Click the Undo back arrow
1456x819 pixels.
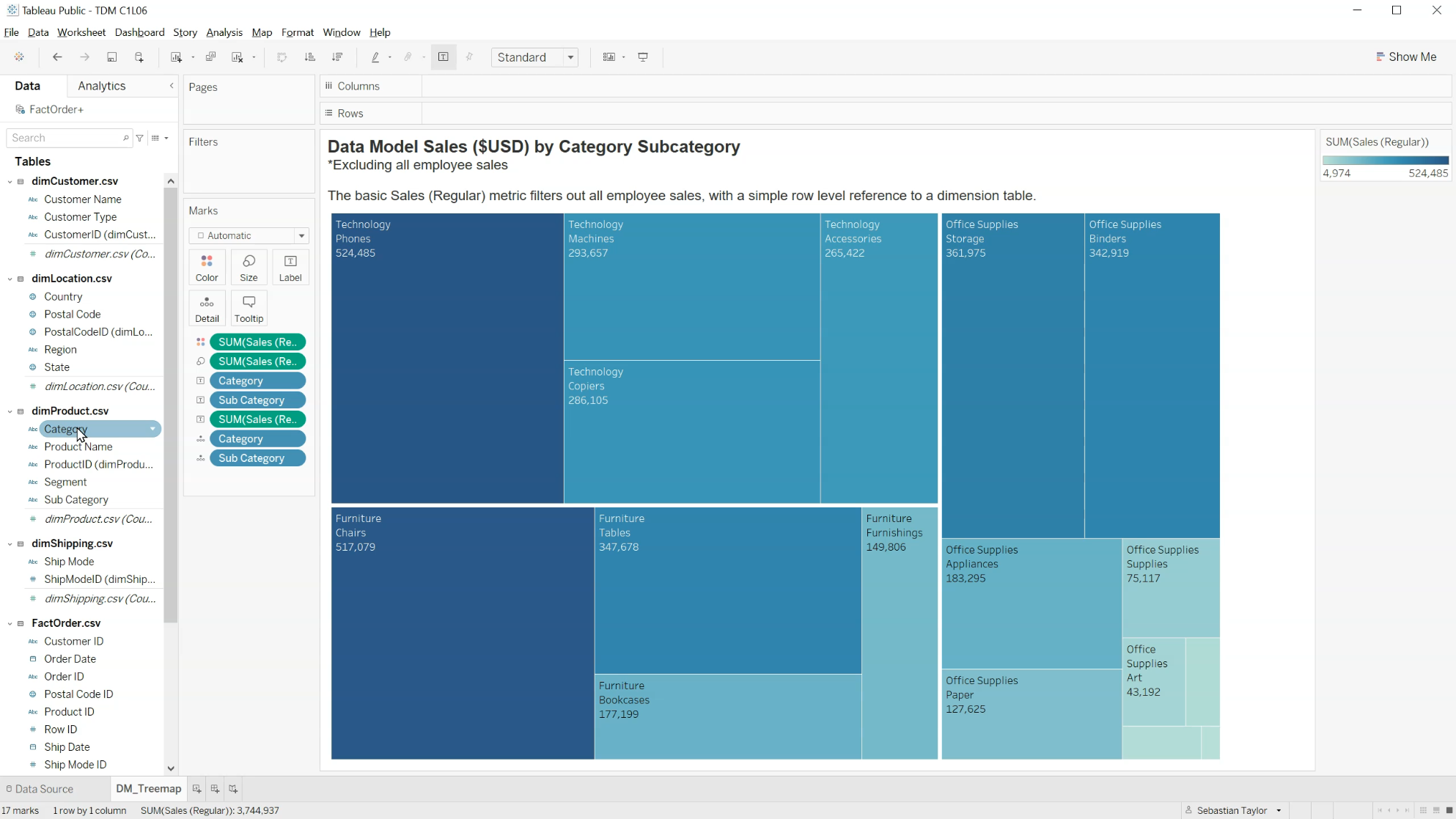(x=57, y=57)
